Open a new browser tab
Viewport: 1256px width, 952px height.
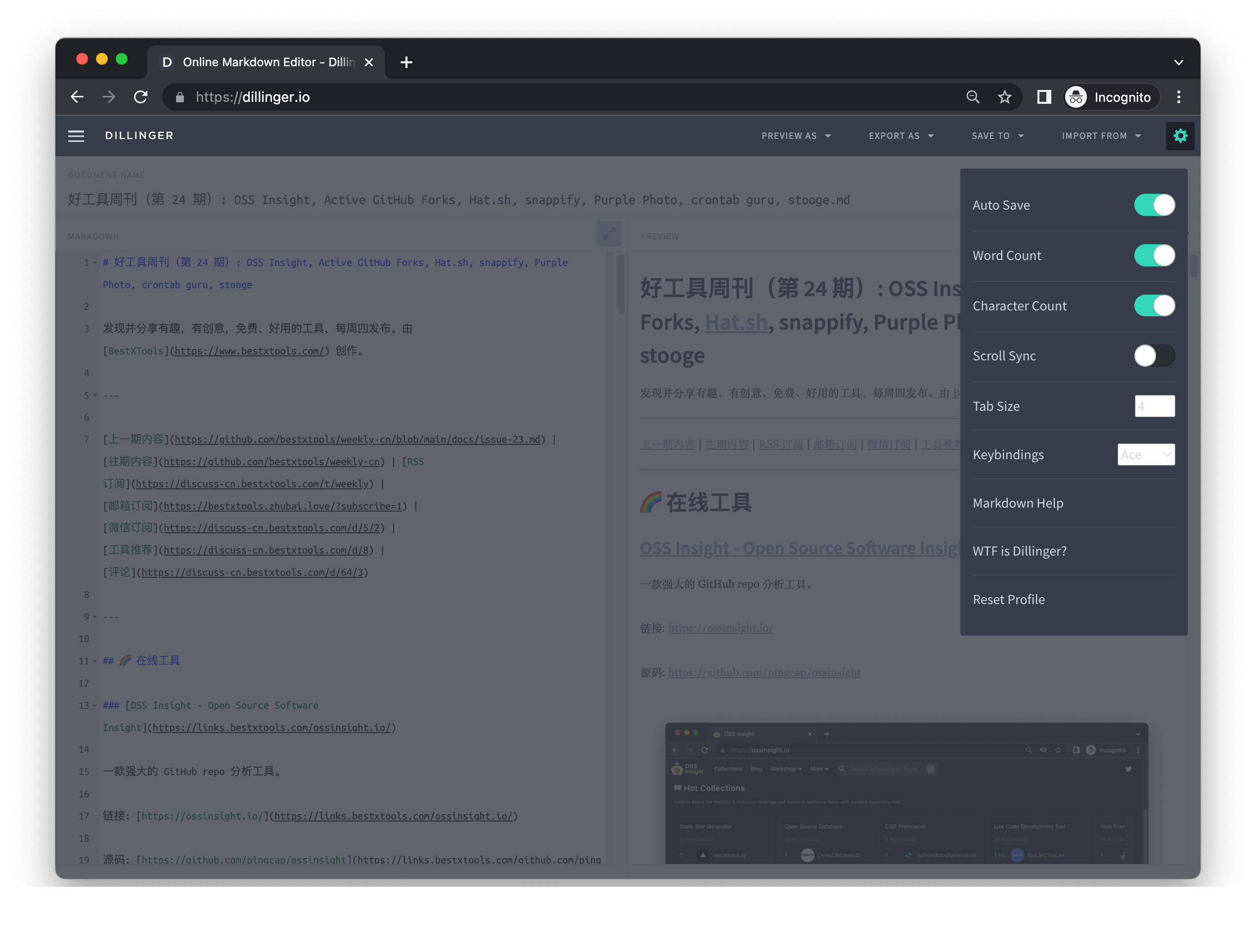(406, 62)
